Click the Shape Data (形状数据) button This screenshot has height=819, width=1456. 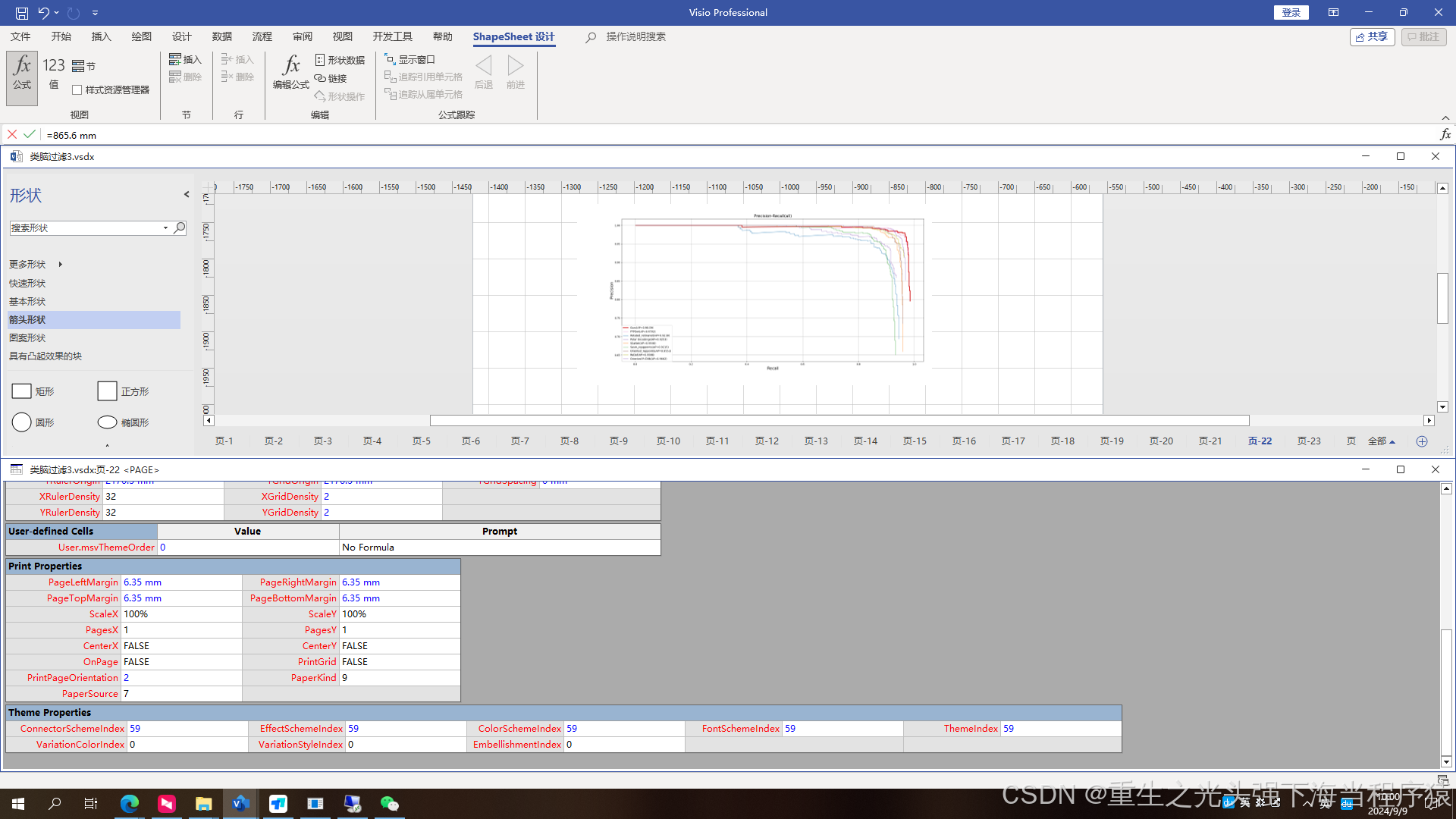(x=340, y=60)
